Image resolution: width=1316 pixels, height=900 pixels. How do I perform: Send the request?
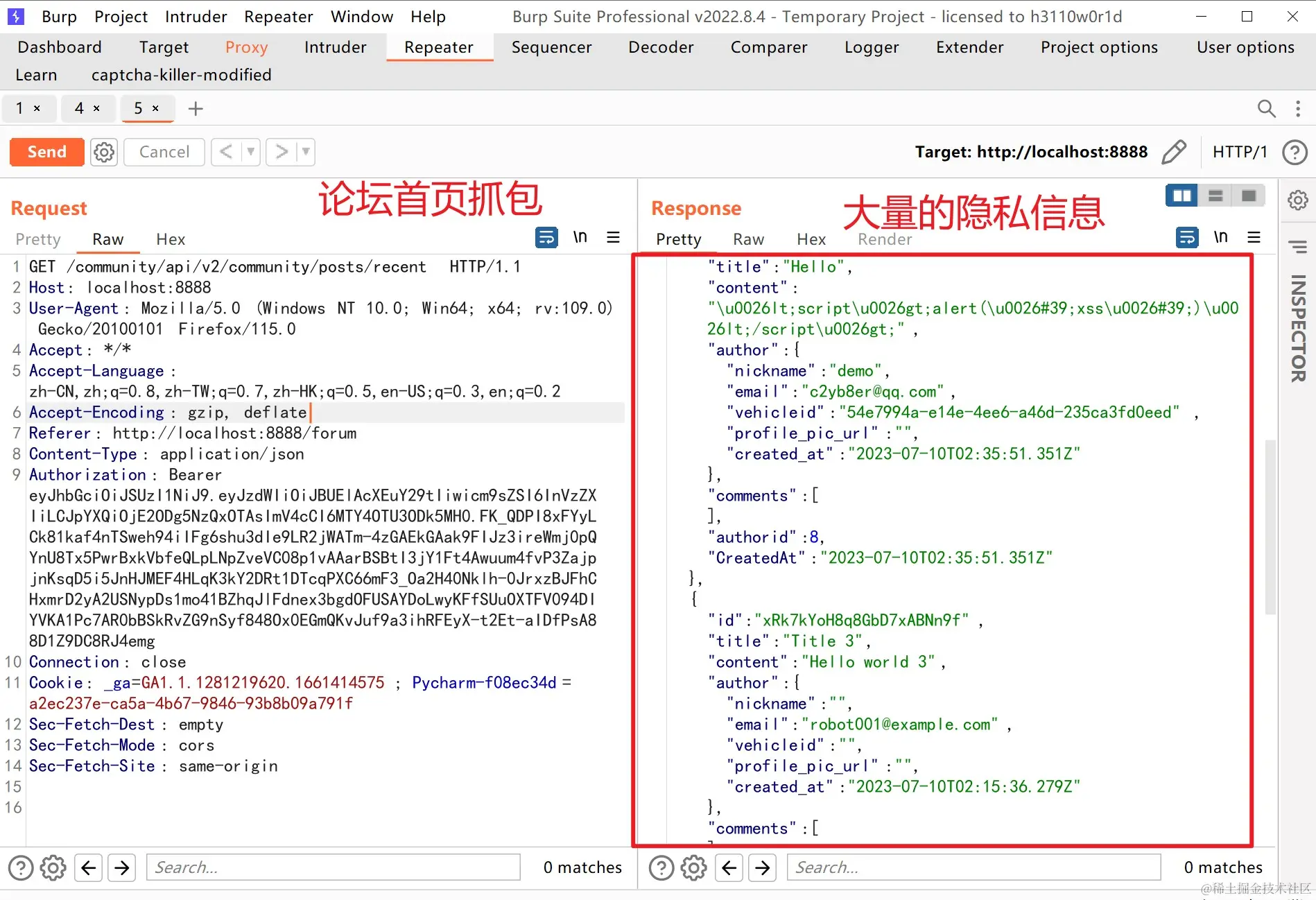(x=47, y=152)
